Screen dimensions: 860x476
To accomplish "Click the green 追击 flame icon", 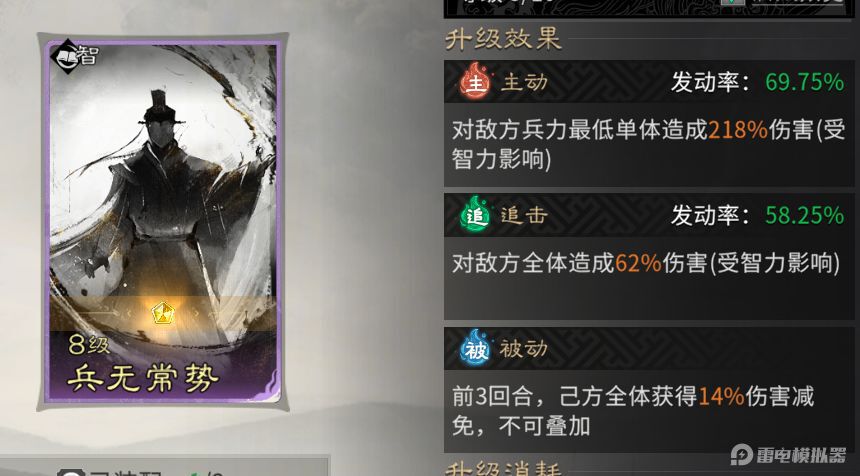I will click(x=474, y=214).
